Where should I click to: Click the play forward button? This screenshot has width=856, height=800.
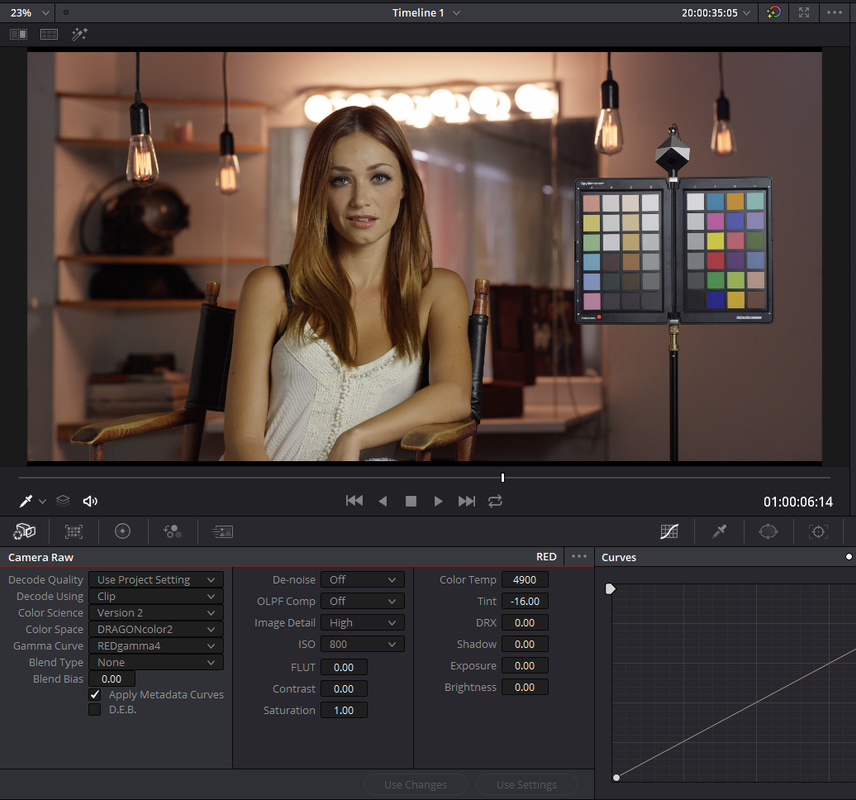tap(438, 501)
